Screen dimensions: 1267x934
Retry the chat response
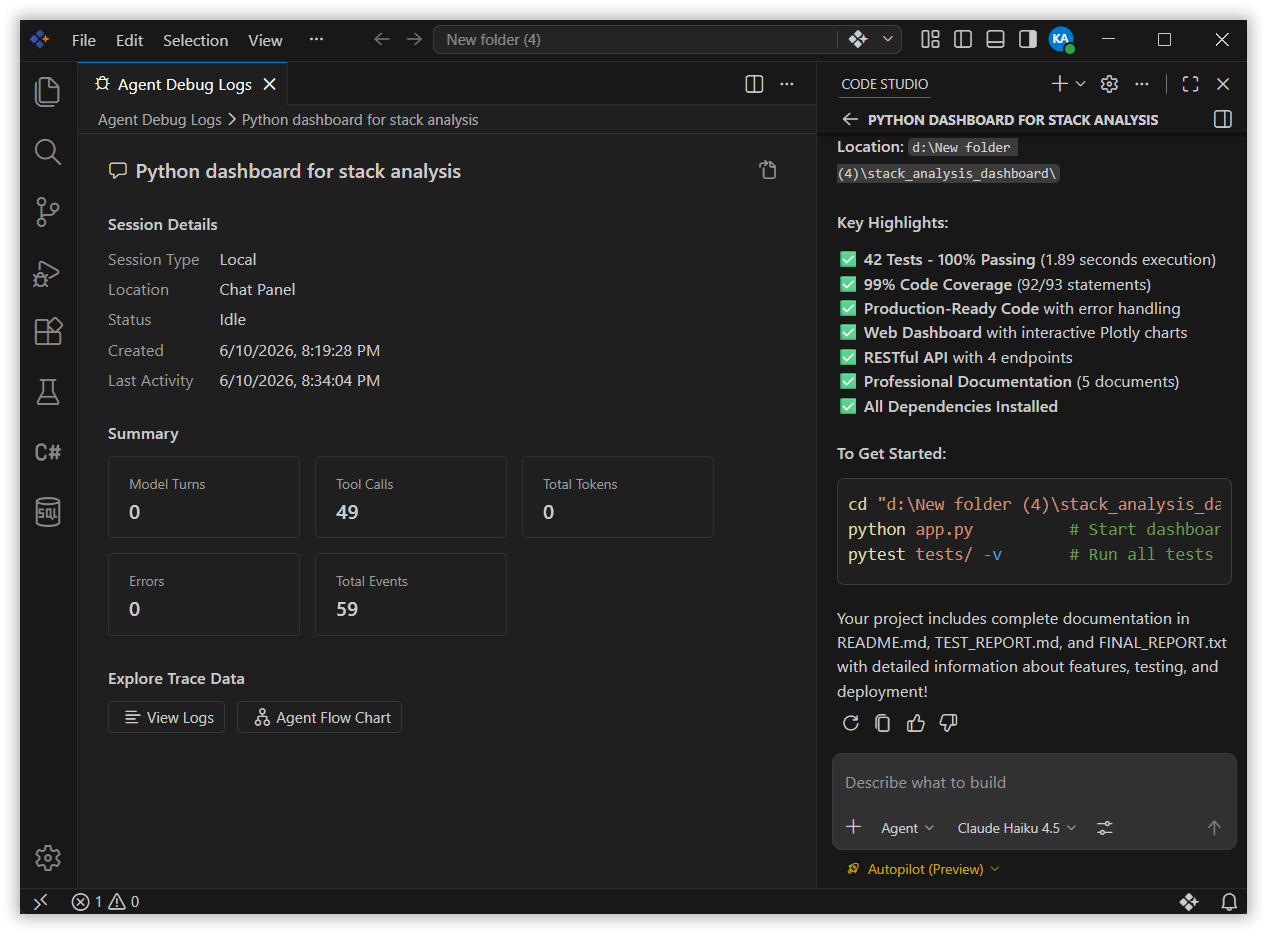point(851,723)
